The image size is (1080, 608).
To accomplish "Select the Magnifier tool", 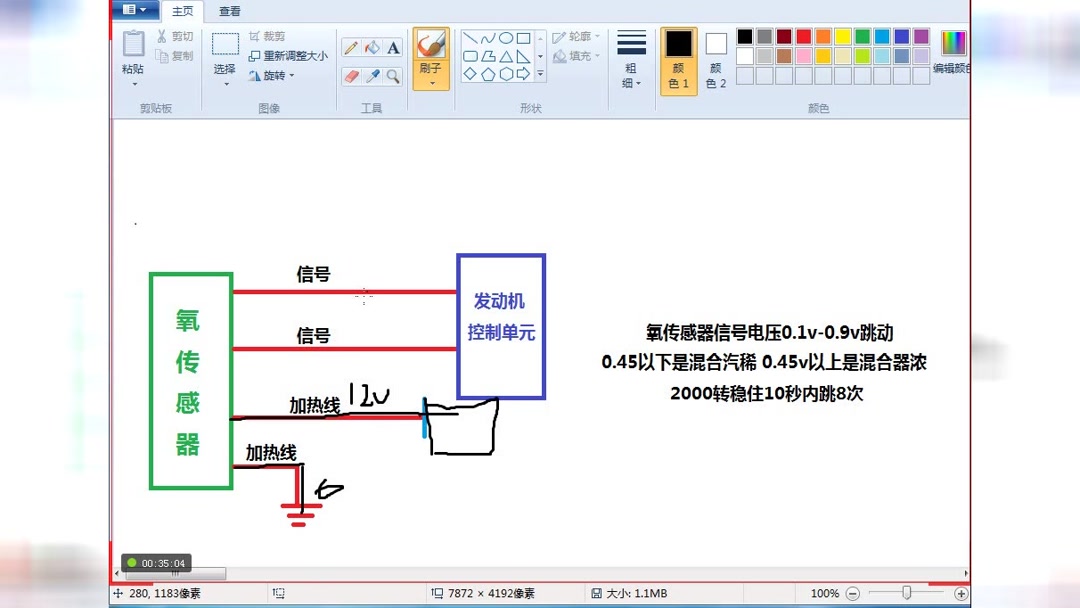I will 391,74.
